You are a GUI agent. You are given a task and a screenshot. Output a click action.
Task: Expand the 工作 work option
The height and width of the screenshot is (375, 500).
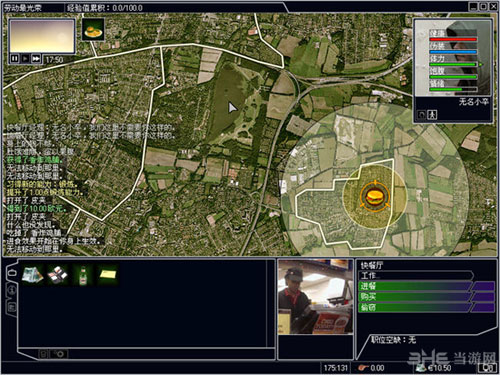click(x=416, y=276)
